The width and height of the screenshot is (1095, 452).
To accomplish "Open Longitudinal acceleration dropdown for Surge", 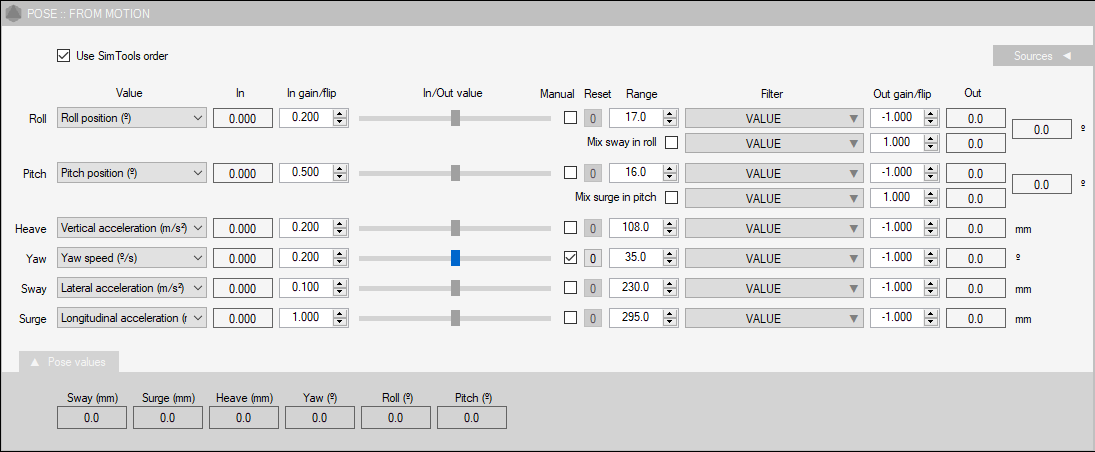I will pos(132,319).
